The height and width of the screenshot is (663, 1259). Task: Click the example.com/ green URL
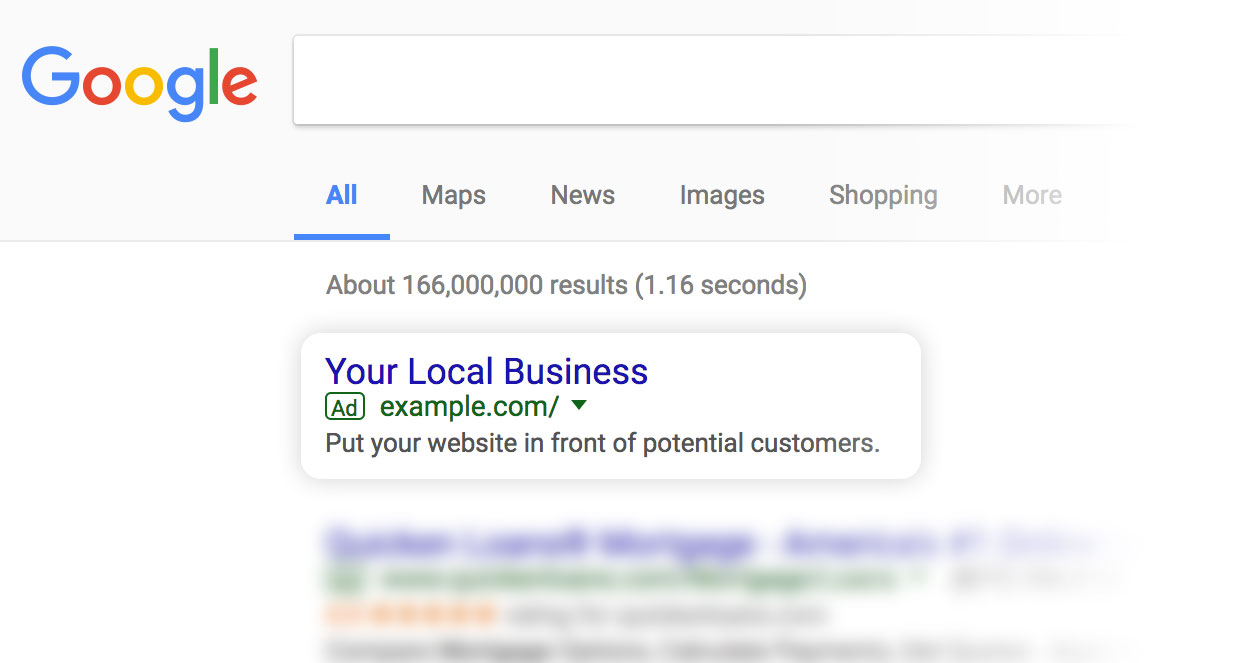[469, 407]
